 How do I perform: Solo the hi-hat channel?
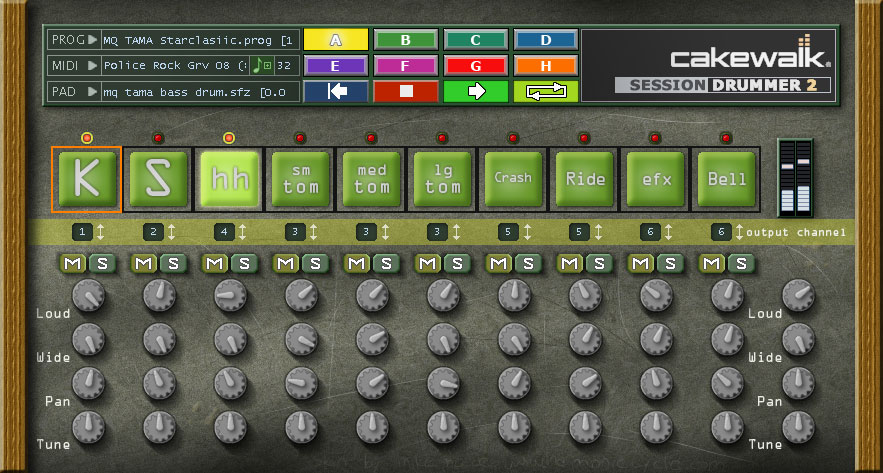tap(244, 263)
